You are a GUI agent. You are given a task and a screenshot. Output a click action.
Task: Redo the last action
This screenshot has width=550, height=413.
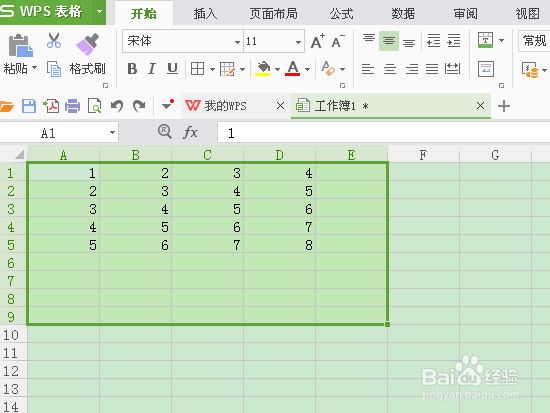click(139, 106)
